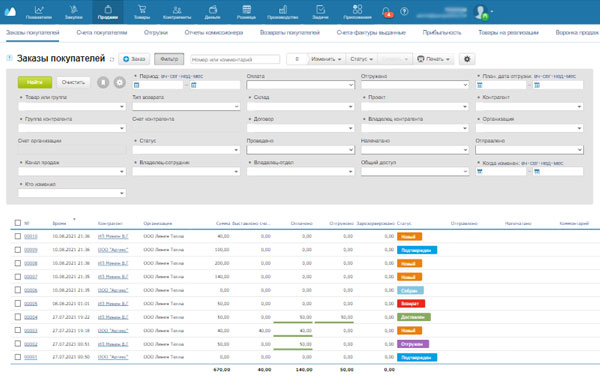Image resolution: width=600 pixels, height=382 pixels.
Task: Switch to Счета покупателям tab
Action: point(102,33)
